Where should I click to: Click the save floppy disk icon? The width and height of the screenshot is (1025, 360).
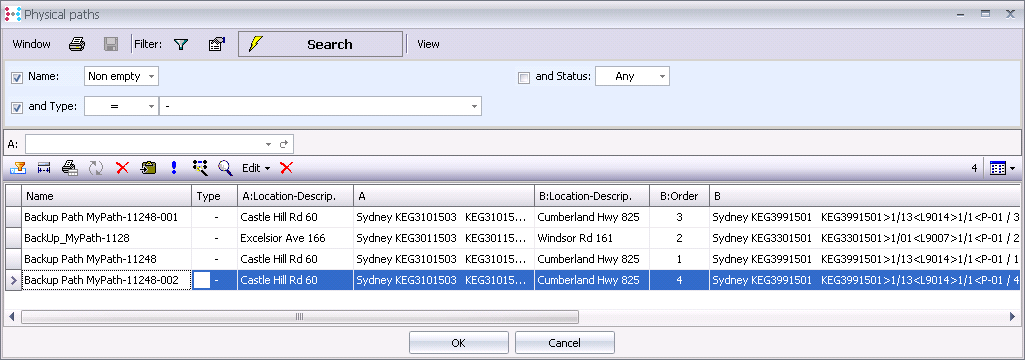tap(111, 44)
